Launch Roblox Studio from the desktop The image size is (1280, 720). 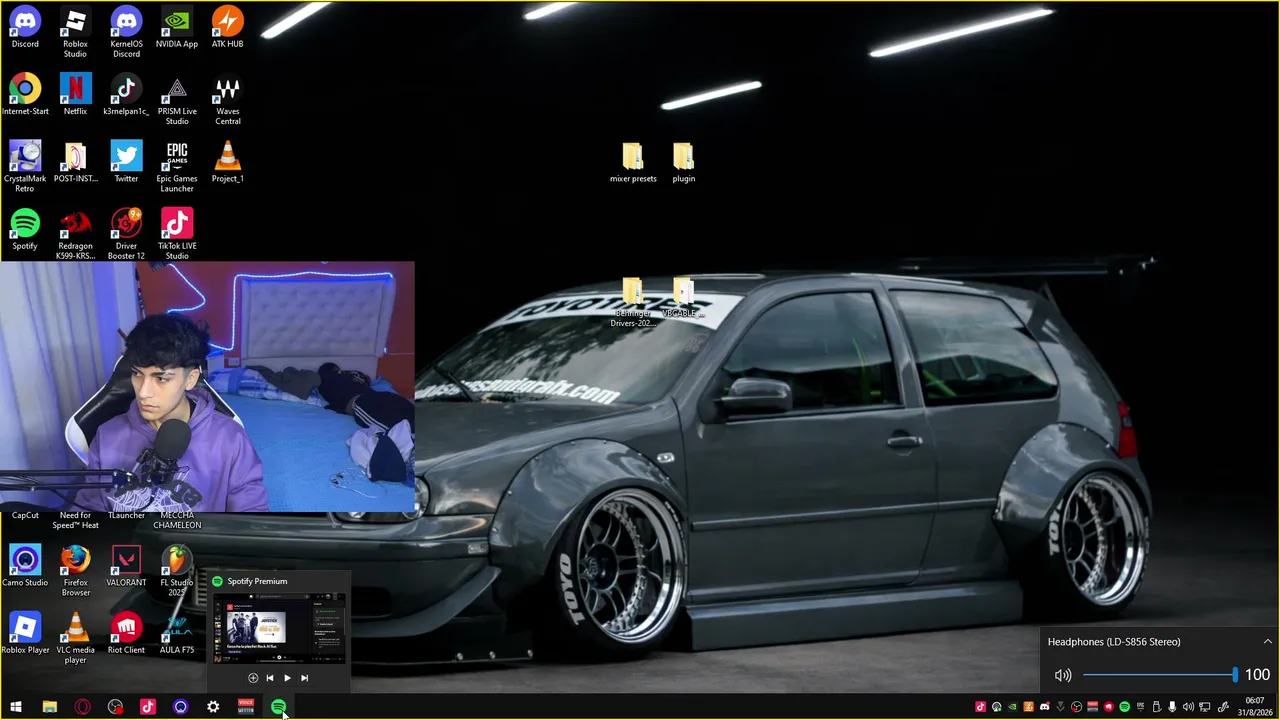pyautogui.click(x=75, y=32)
